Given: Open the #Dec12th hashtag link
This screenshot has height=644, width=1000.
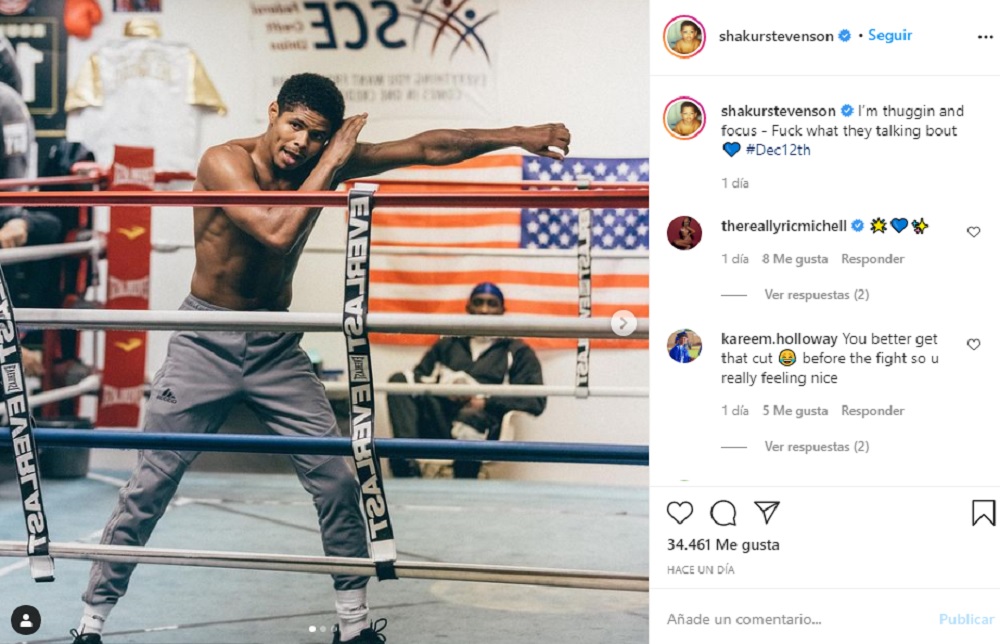Looking at the screenshot, I should tap(777, 150).
